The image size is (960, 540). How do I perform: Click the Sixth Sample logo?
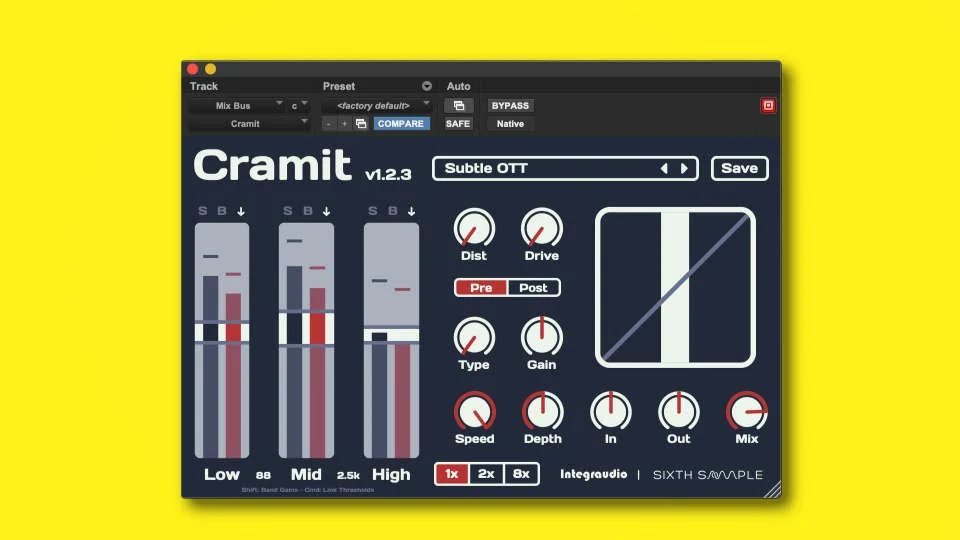pyautogui.click(x=708, y=474)
